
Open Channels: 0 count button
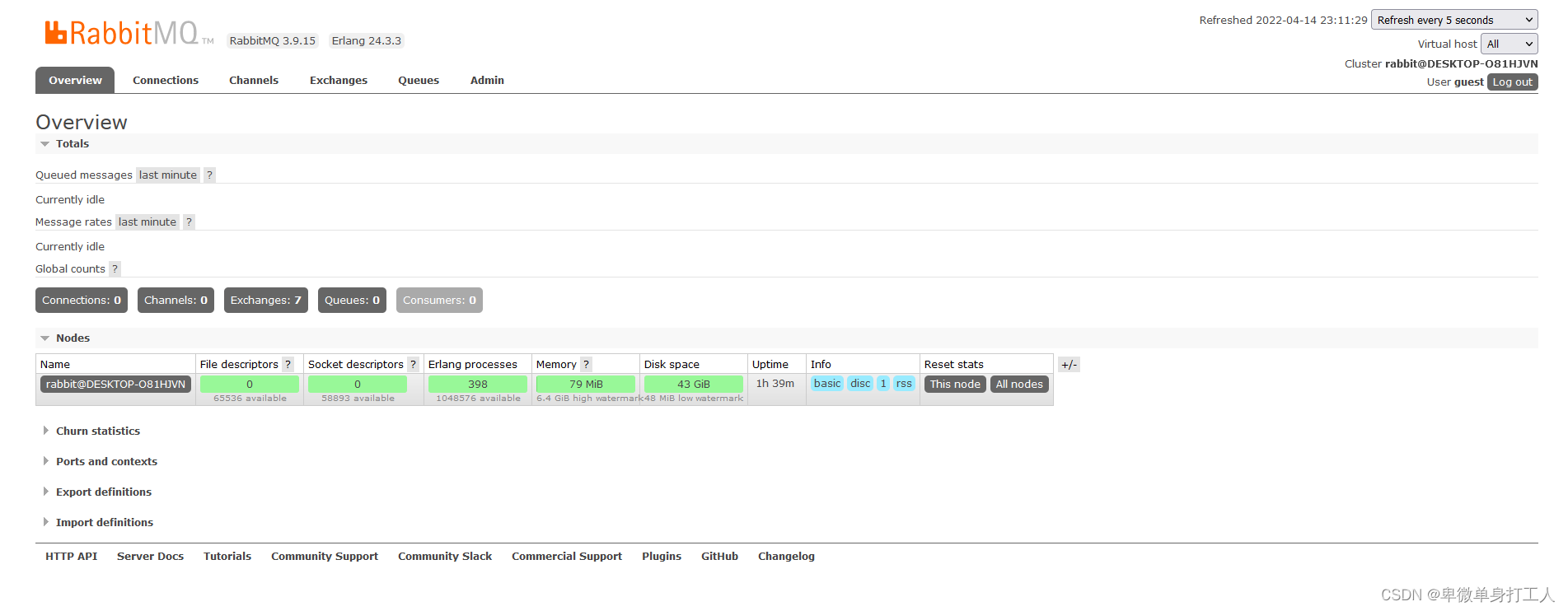[176, 300]
